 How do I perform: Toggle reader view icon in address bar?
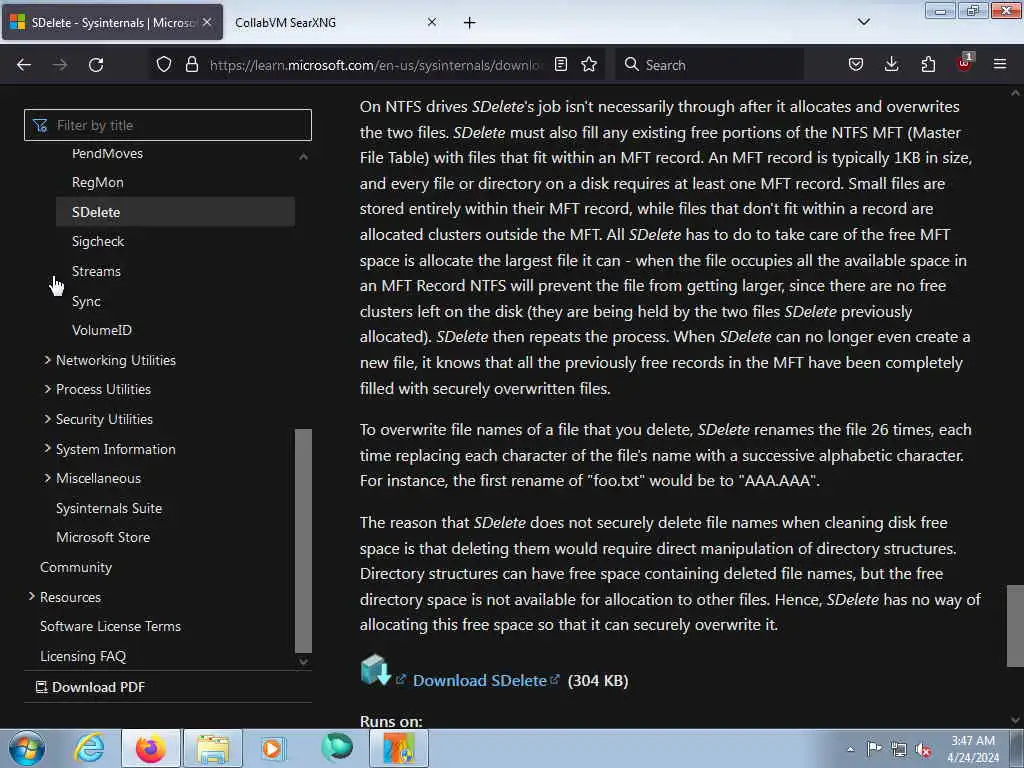560,65
